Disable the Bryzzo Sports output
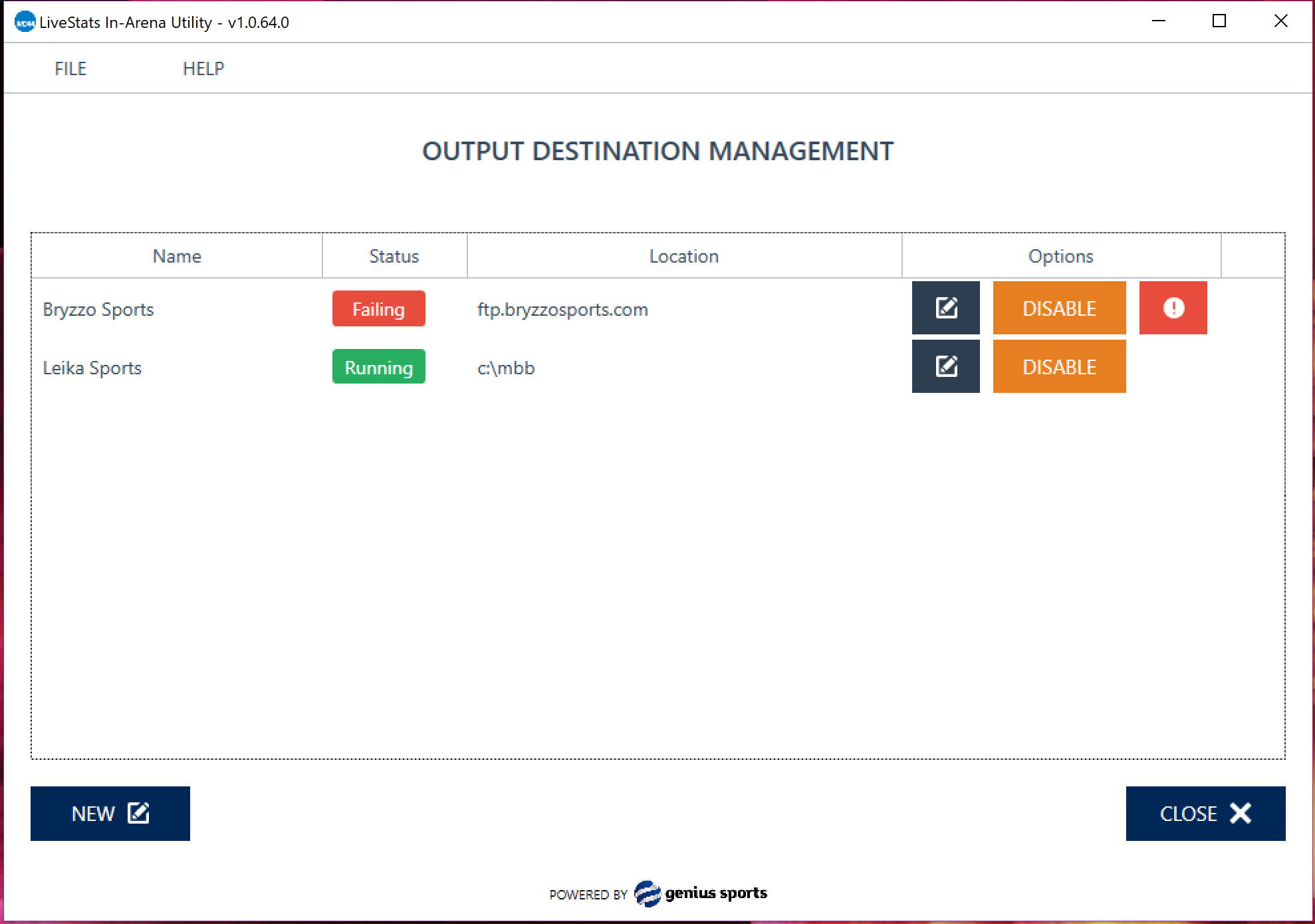This screenshot has height=924, width=1315. coord(1059,308)
